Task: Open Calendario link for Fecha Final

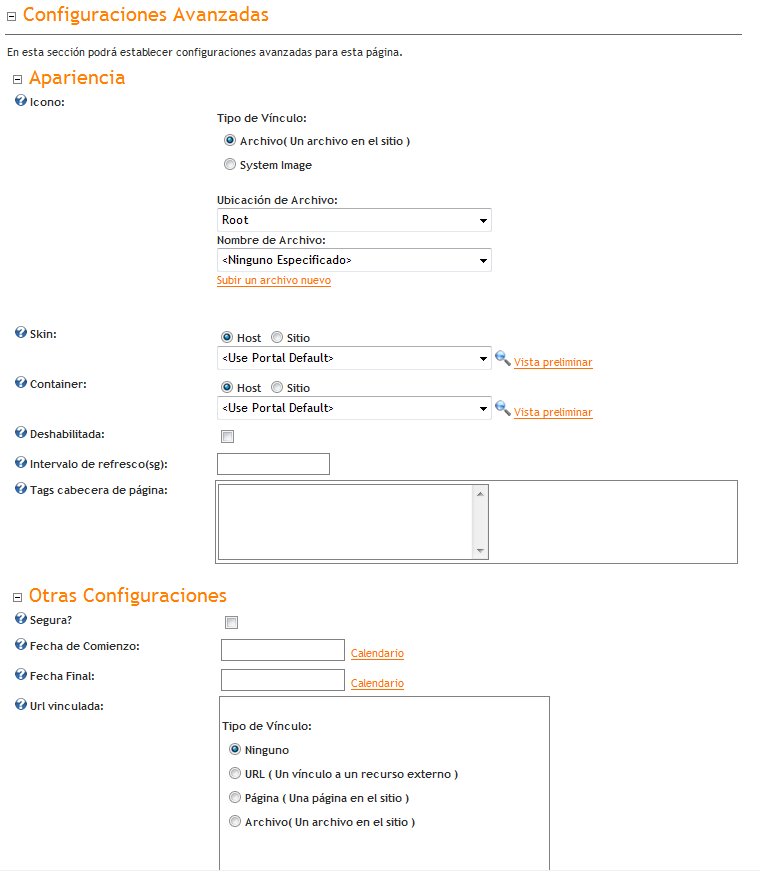Action: coord(377,684)
